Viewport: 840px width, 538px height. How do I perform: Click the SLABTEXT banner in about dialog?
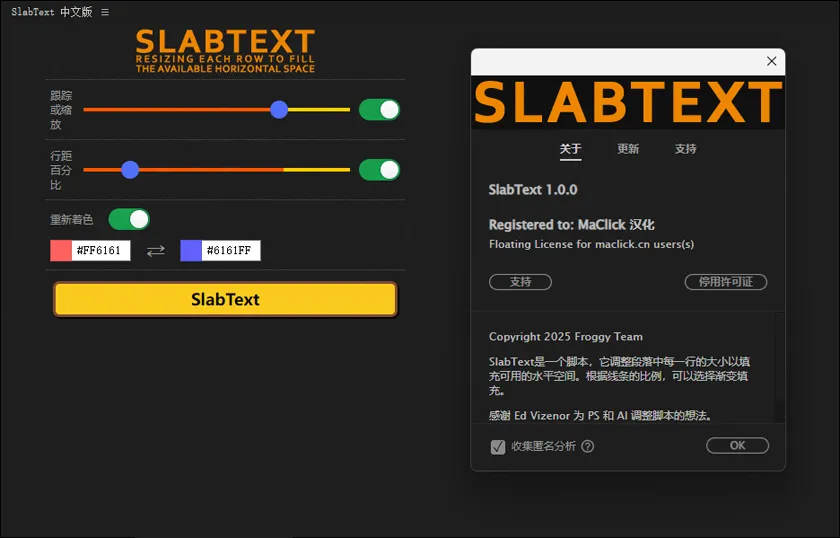tap(627, 103)
